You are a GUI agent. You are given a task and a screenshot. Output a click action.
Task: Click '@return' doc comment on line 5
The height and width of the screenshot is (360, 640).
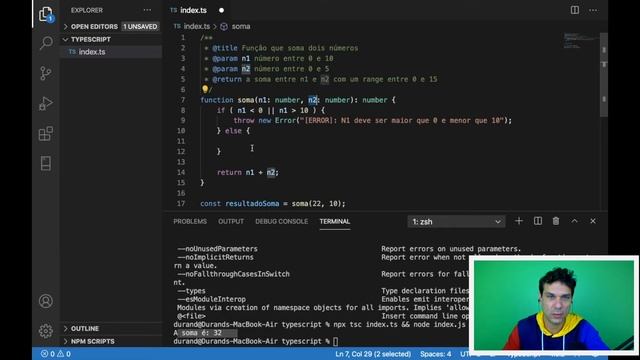point(227,79)
